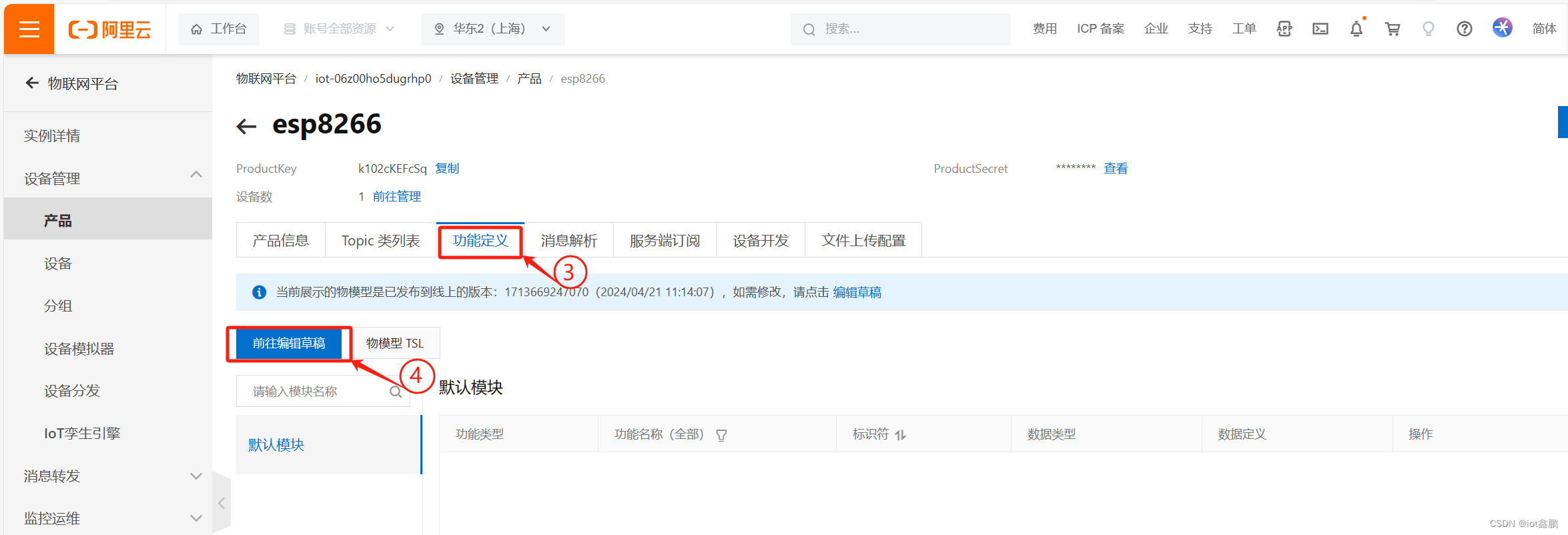This screenshot has width=1568, height=535.
Task: Collapse the sidebar with the side handle
Action: pos(222,503)
